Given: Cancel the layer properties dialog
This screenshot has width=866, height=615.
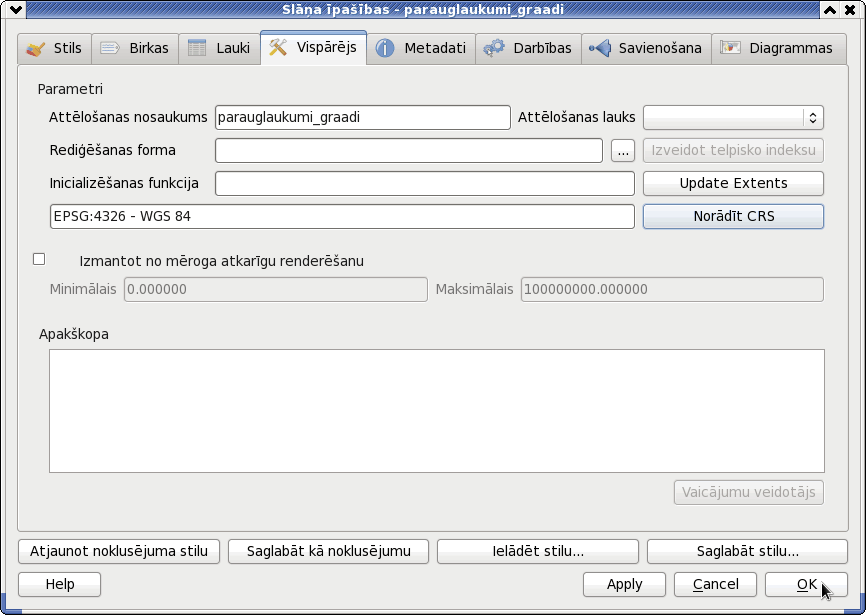Looking at the screenshot, I should click(x=715, y=584).
